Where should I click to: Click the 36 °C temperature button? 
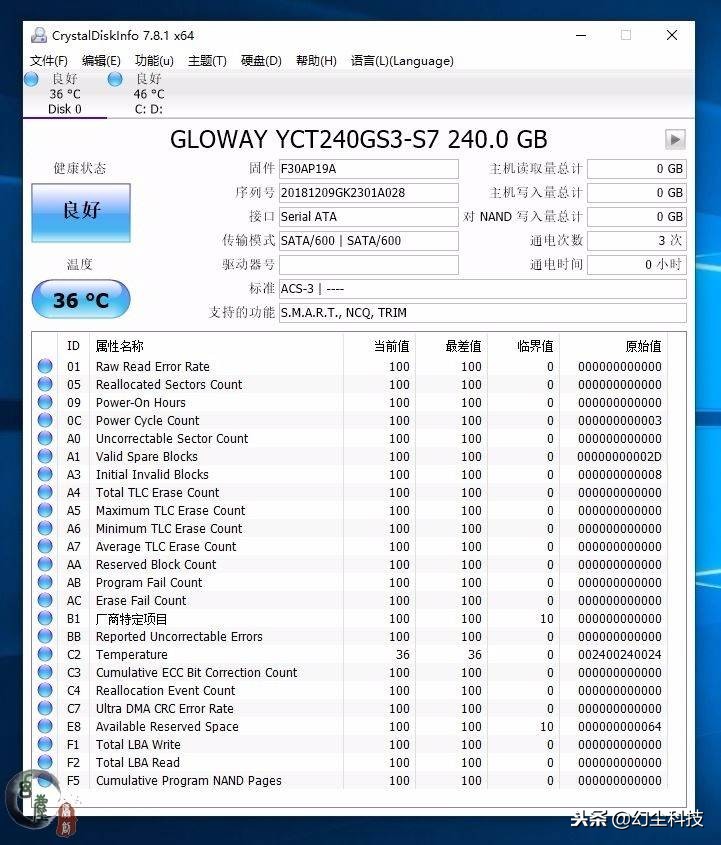click(x=81, y=299)
